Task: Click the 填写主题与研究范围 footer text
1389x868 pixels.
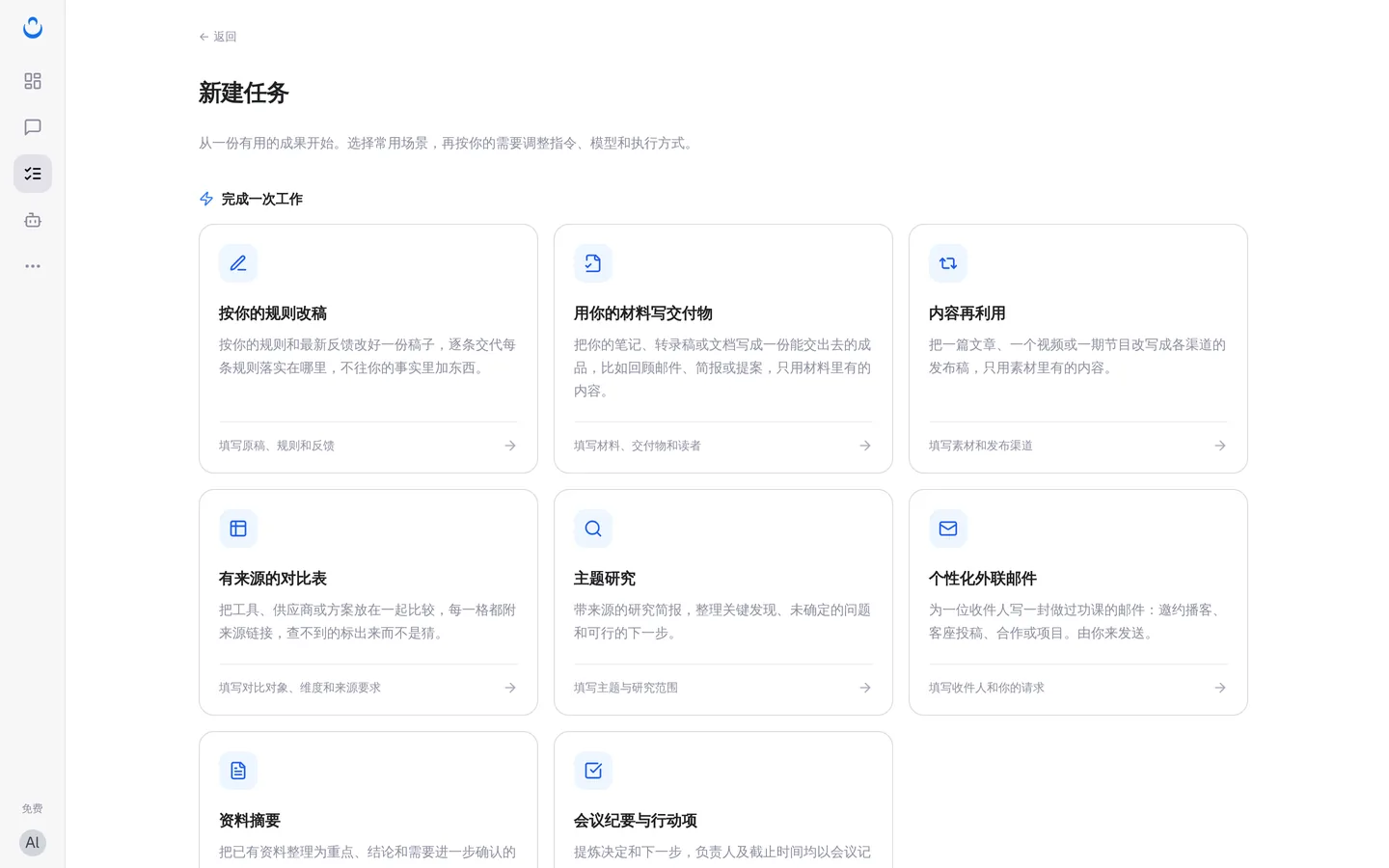Action: [x=626, y=688]
